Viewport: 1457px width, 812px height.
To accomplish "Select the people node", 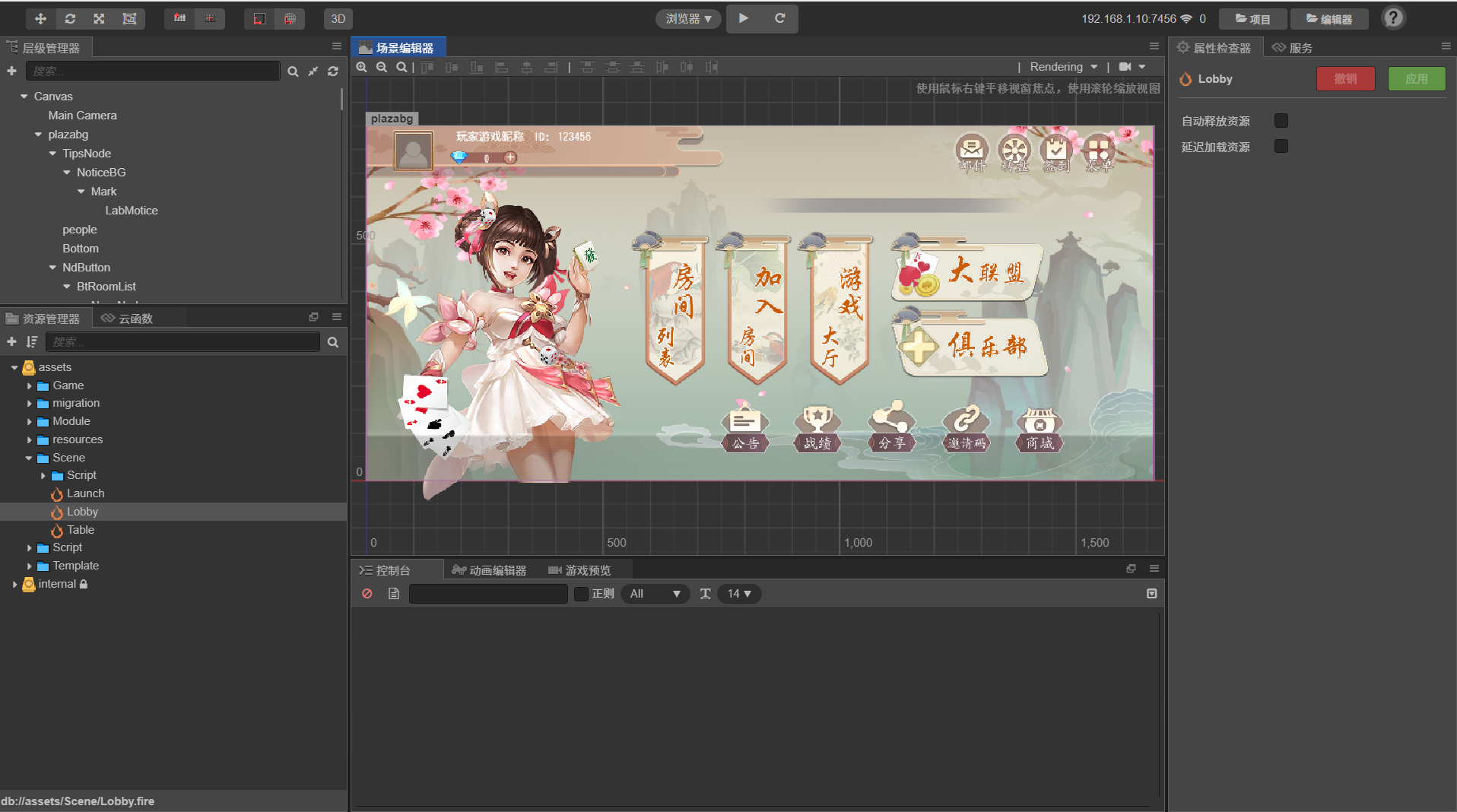I will [x=80, y=230].
